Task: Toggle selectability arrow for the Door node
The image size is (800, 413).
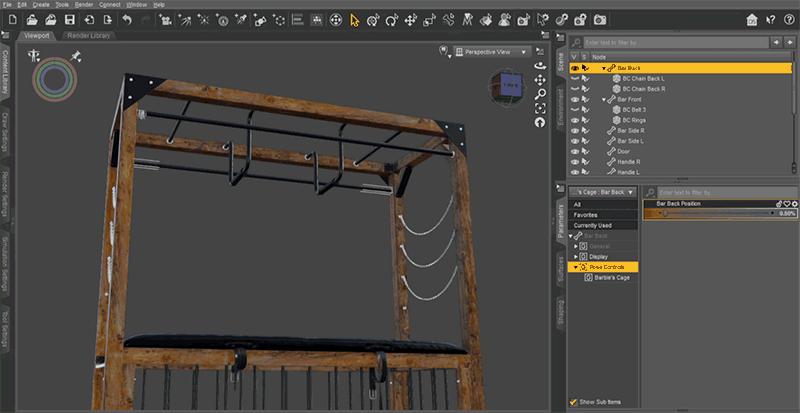Action: [x=586, y=152]
